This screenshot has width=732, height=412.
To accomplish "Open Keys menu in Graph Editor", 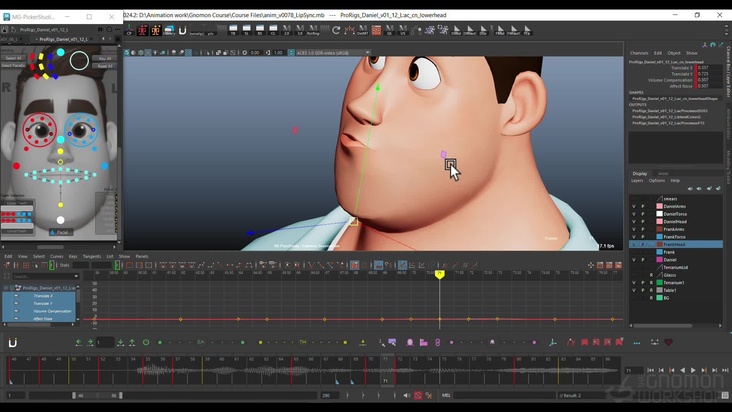I will tap(73, 256).
